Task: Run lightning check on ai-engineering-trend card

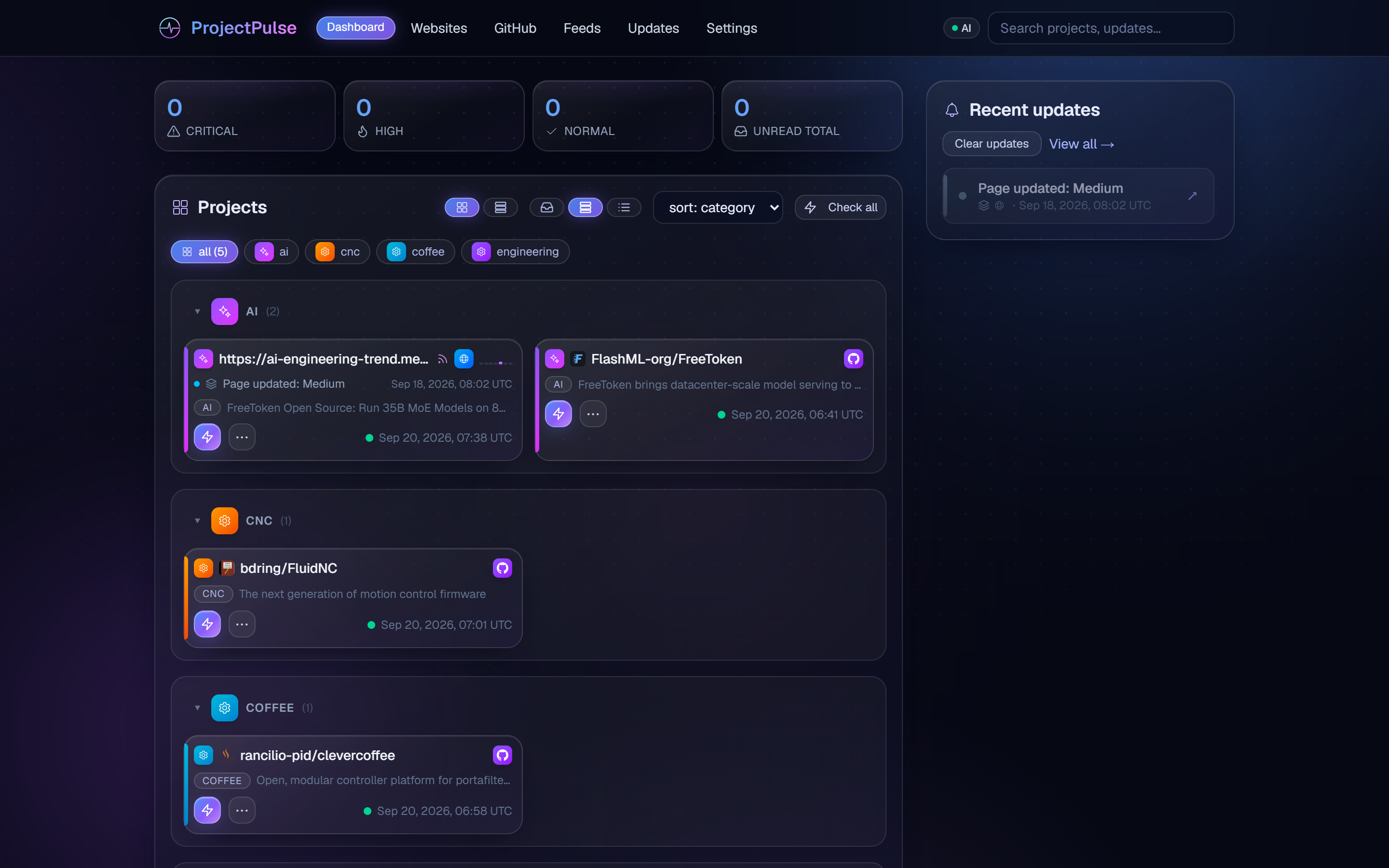Action: (x=207, y=437)
